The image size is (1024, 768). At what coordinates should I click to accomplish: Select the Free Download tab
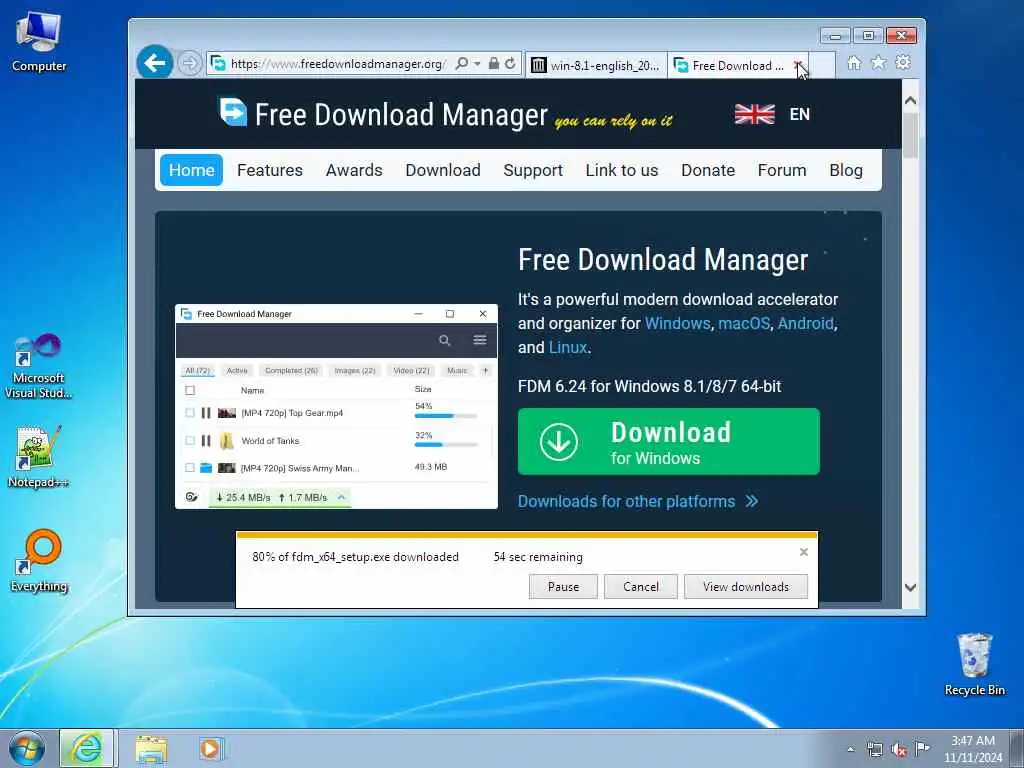tap(731, 65)
